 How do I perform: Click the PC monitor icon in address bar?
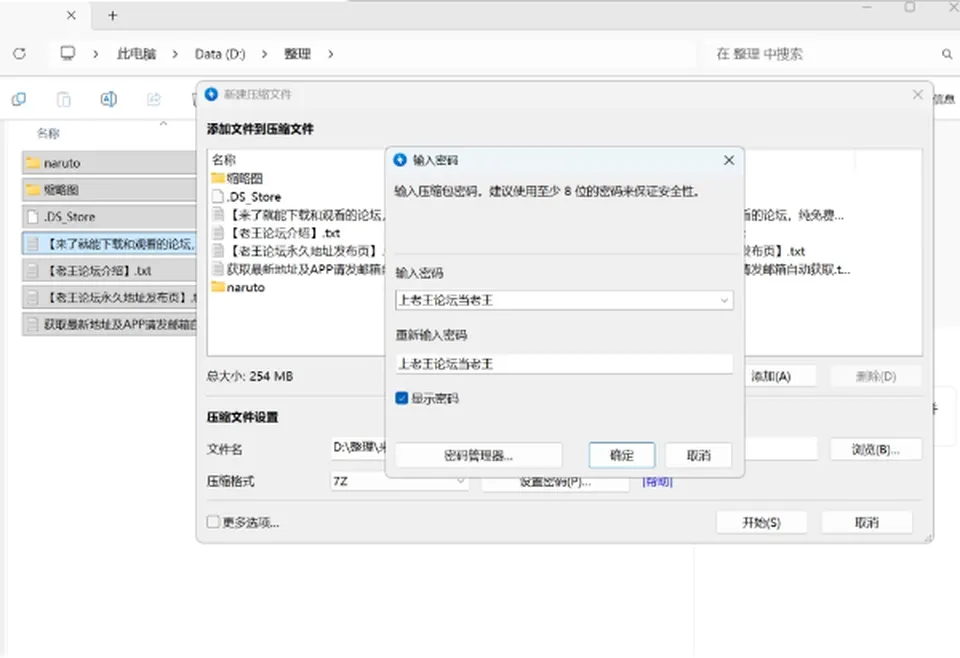[67, 53]
